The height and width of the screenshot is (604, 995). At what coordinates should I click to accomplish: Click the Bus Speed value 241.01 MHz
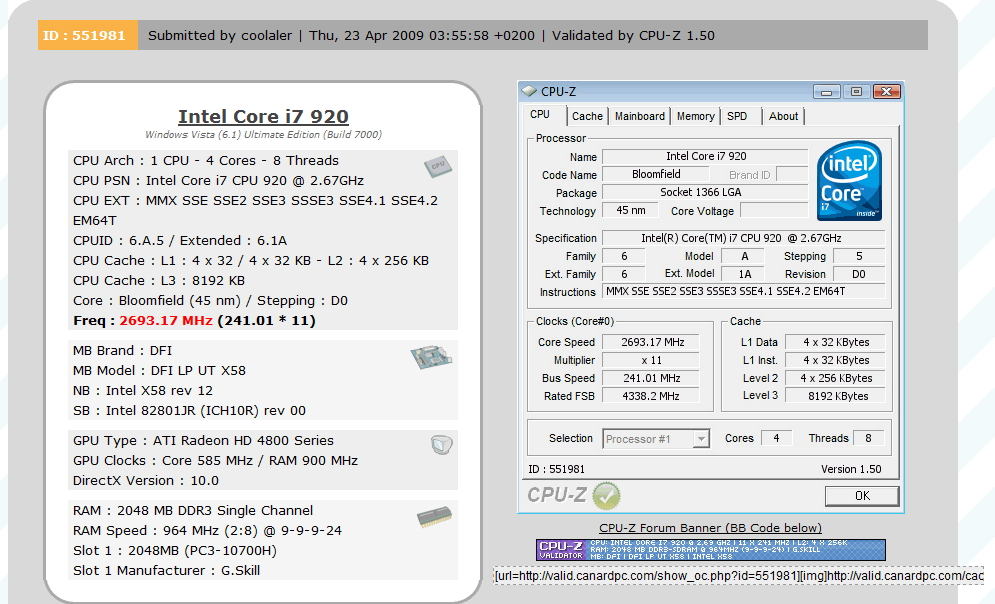point(651,378)
